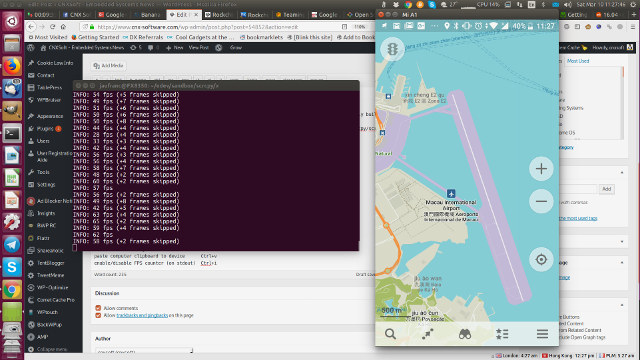Toggle Allow trackbacks and pingbacks checkbox
Viewport: 640px width, 360px height.
point(98,315)
